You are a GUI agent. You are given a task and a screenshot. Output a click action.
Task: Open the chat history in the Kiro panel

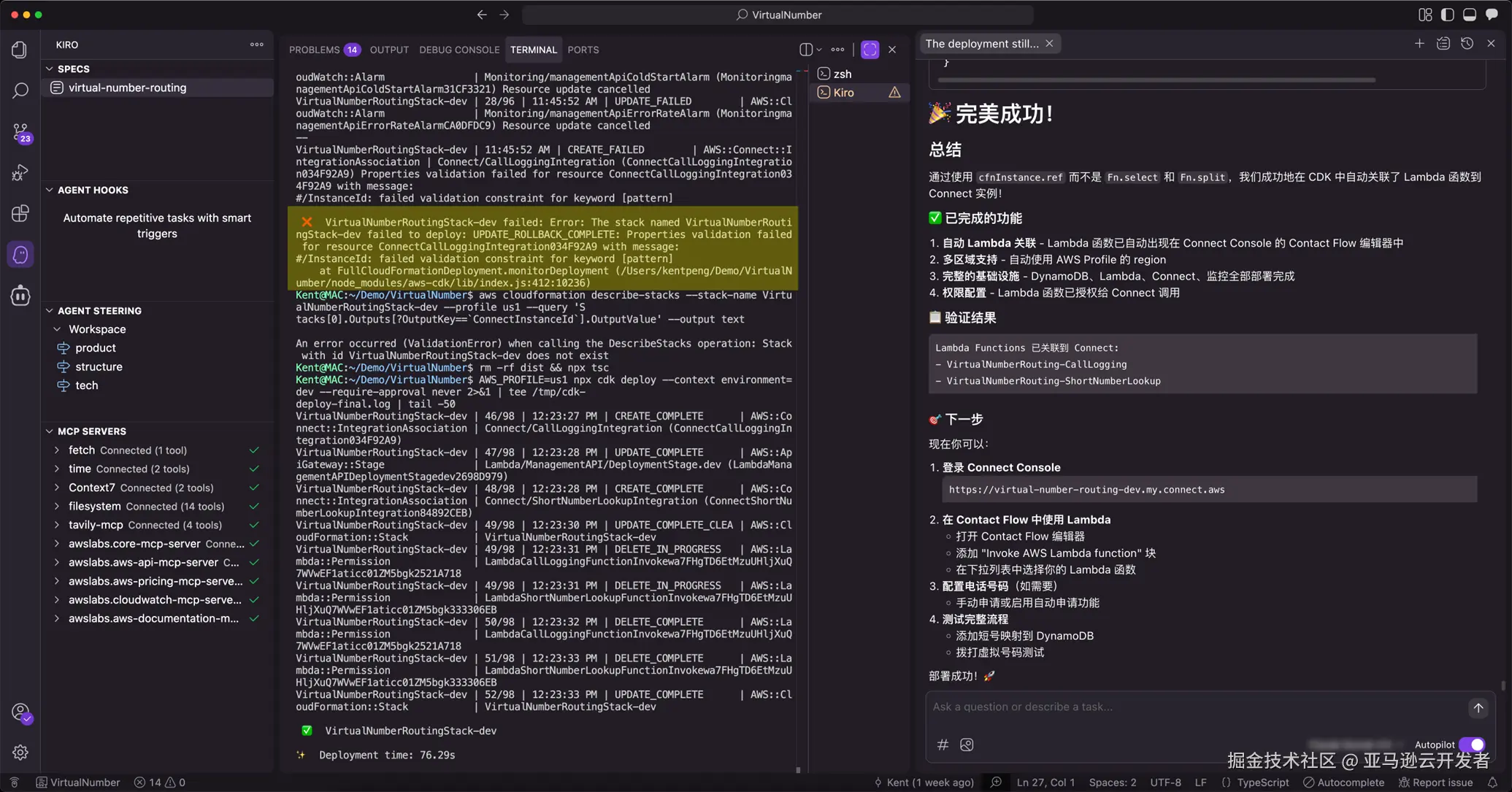[1468, 43]
